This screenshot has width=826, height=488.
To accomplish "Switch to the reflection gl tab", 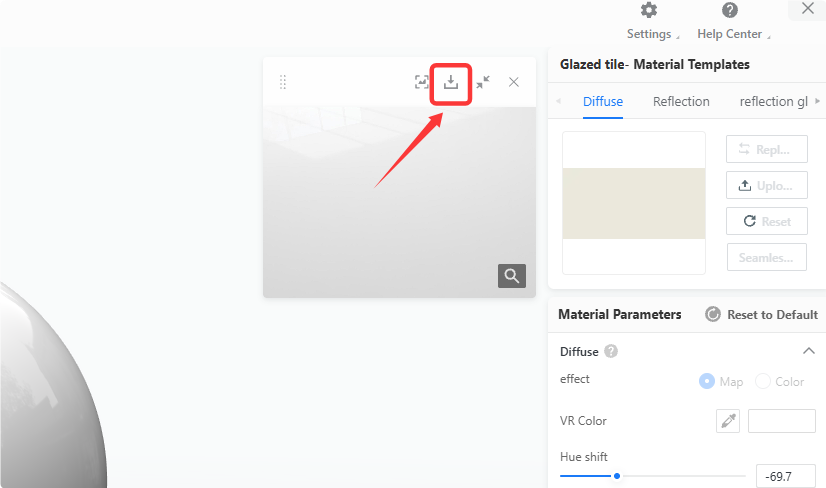I will point(773,101).
